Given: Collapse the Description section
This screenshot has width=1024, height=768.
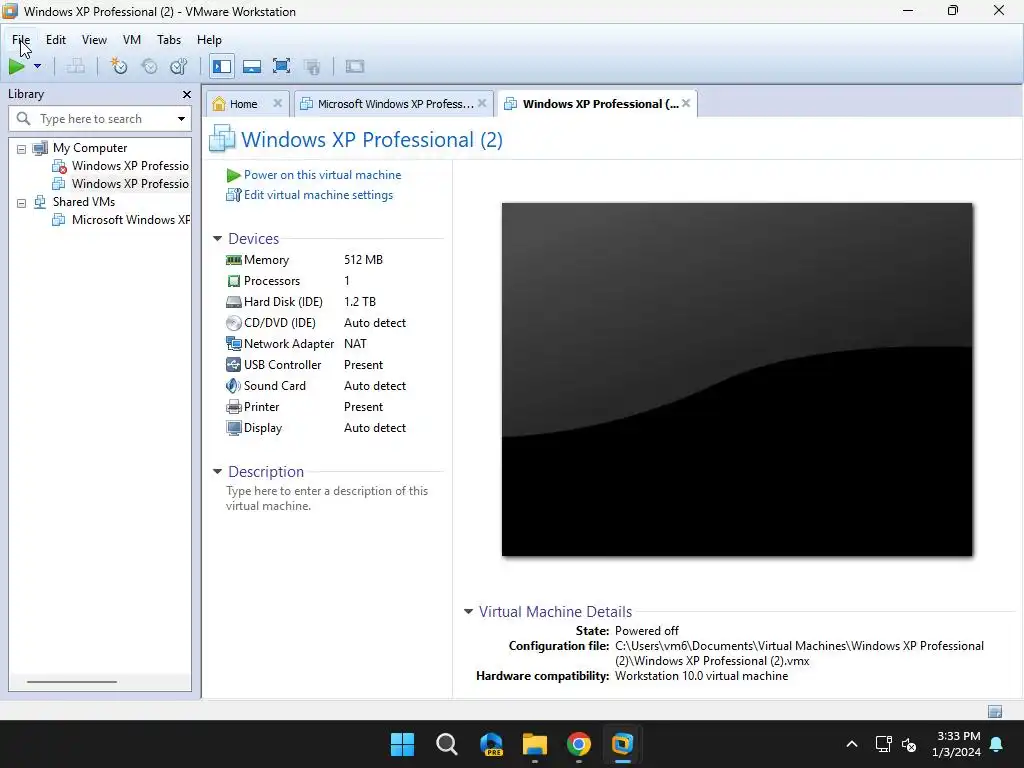Looking at the screenshot, I should [217, 472].
